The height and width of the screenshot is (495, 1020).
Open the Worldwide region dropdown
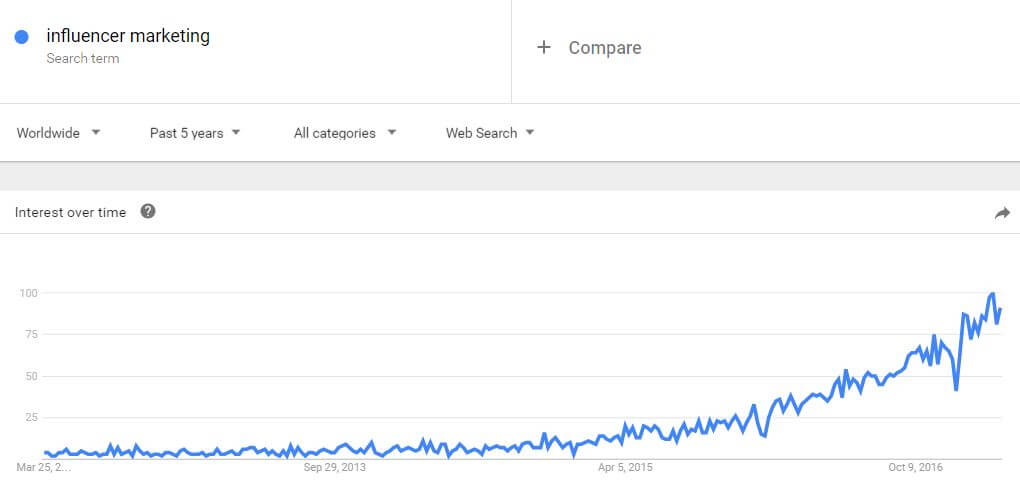click(x=59, y=133)
